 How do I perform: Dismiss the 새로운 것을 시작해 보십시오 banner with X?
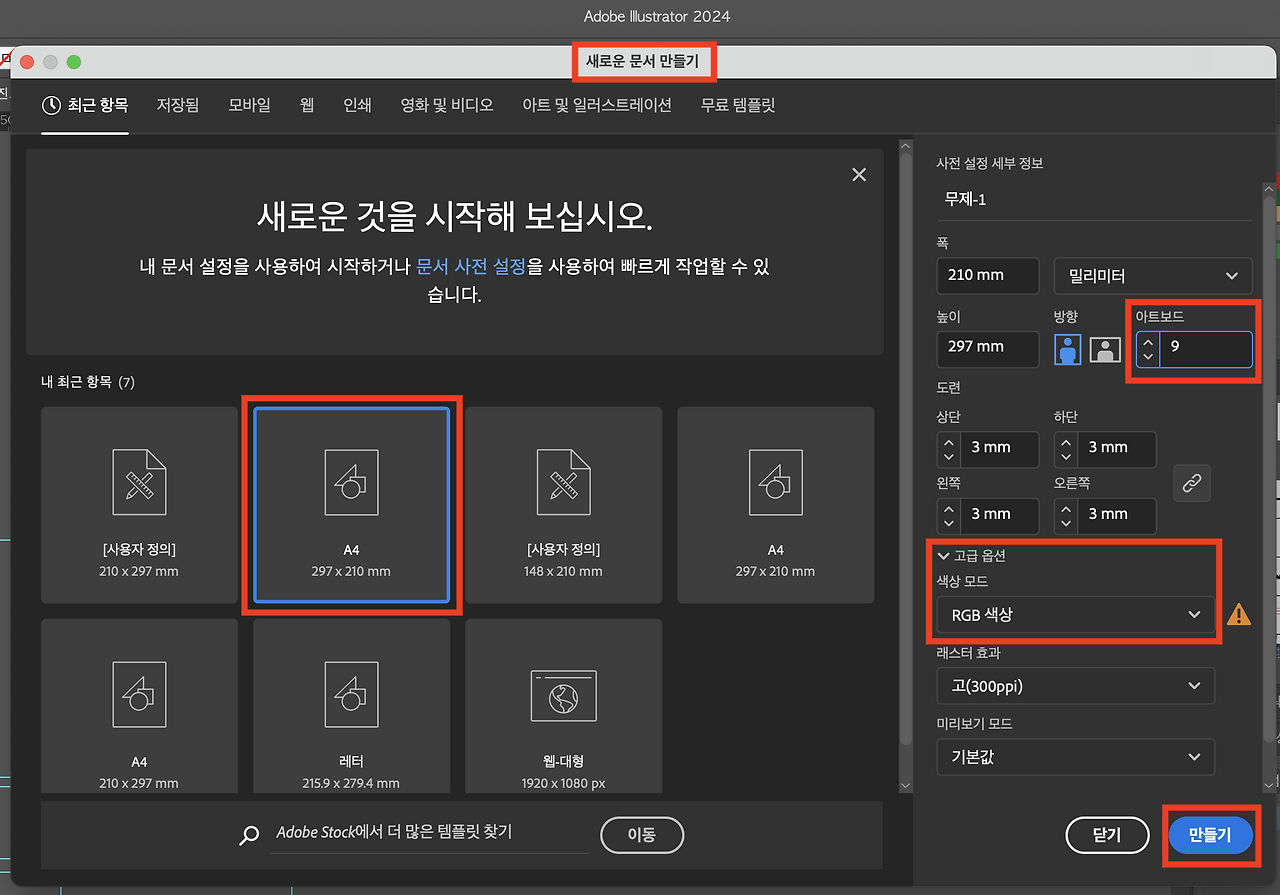tap(858, 175)
